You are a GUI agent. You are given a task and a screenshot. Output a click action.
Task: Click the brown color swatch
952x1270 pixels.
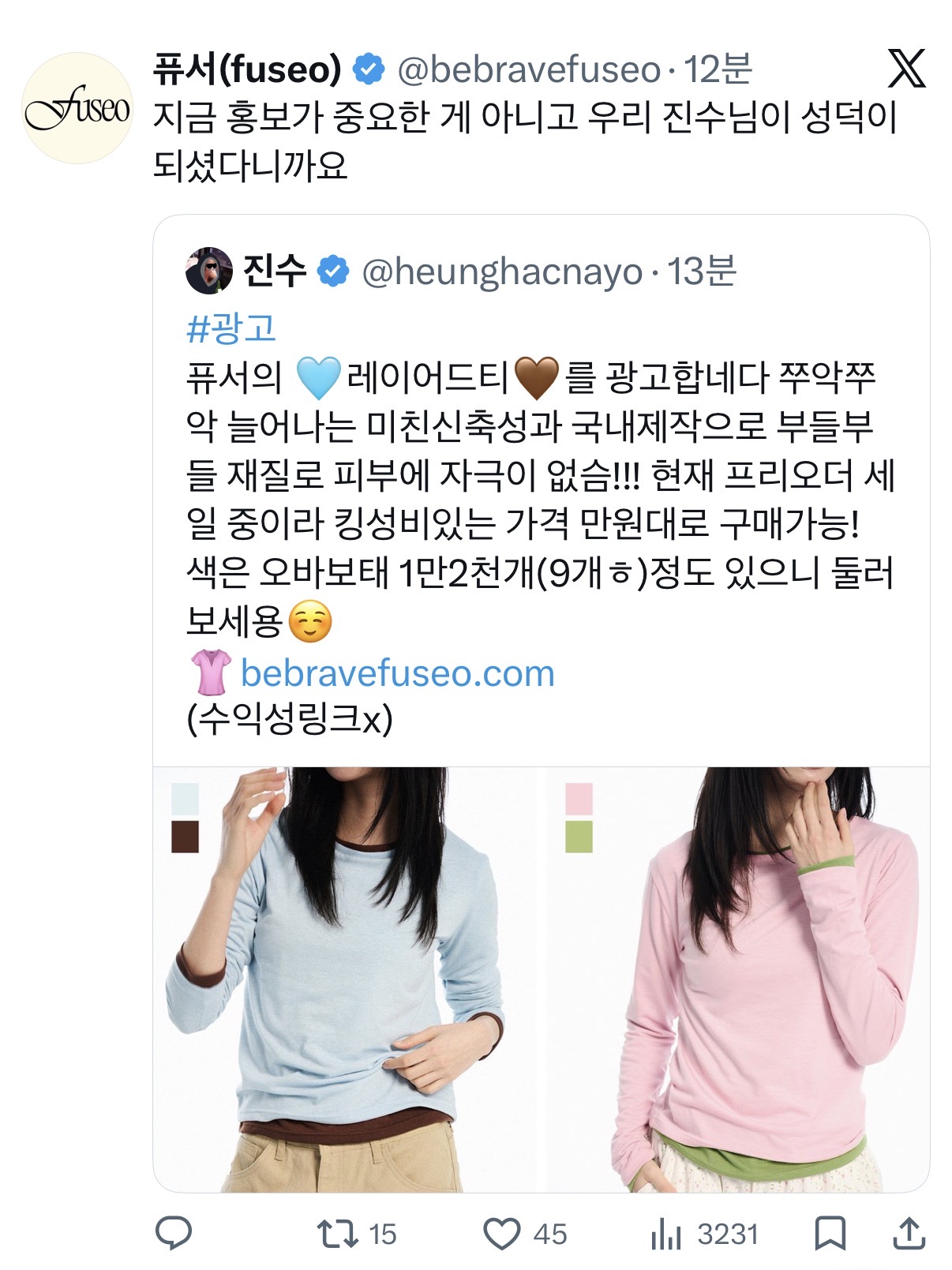pos(185,837)
